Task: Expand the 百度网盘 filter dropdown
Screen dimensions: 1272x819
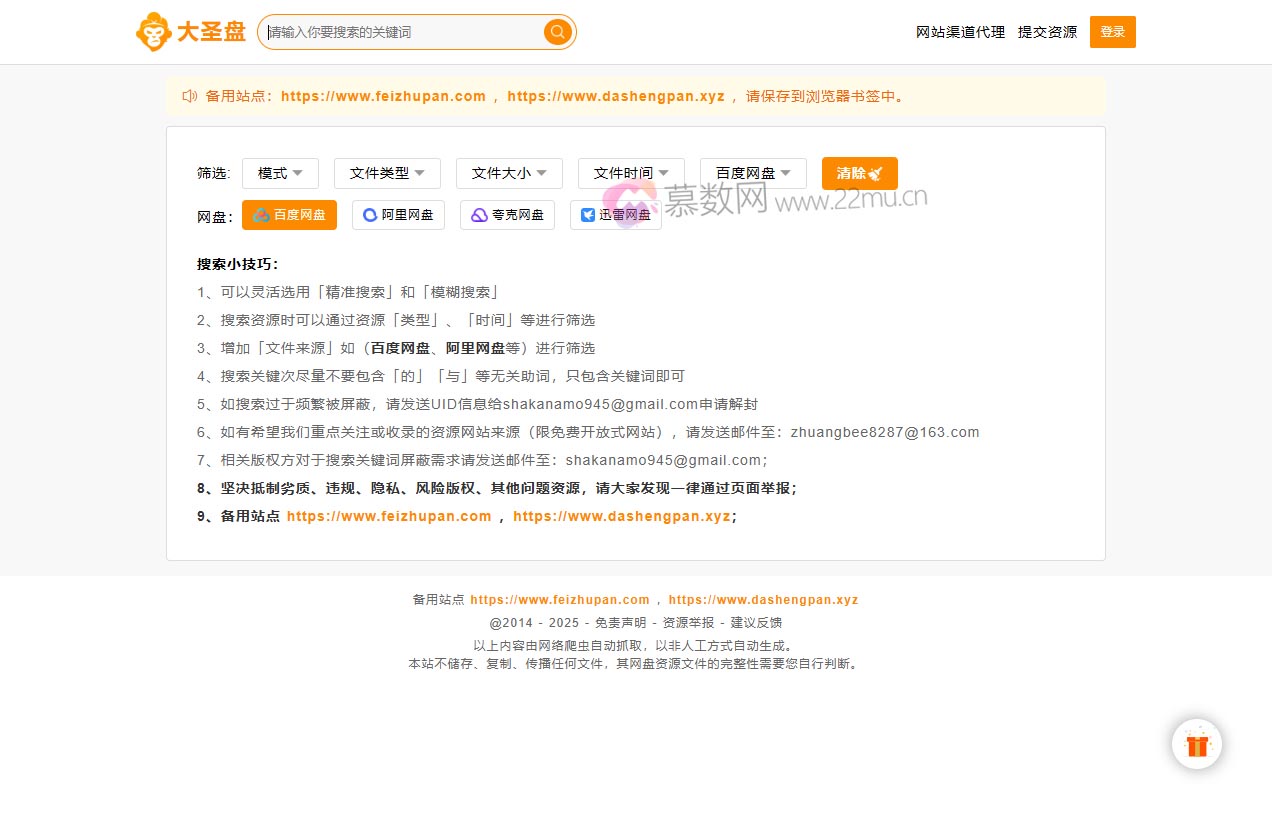Action: coord(753,173)
